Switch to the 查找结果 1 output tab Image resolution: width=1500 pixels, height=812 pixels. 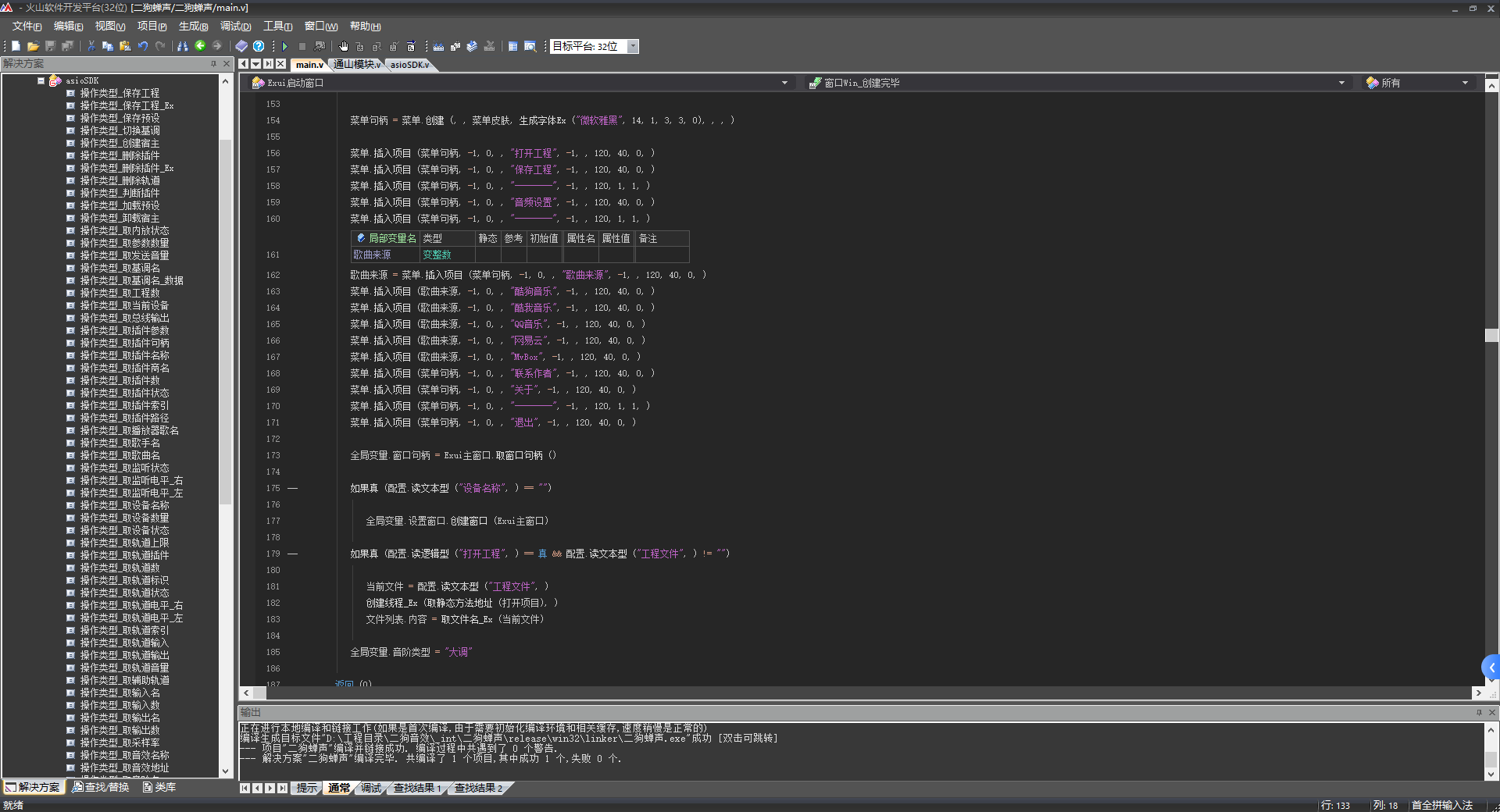(417, 788)
